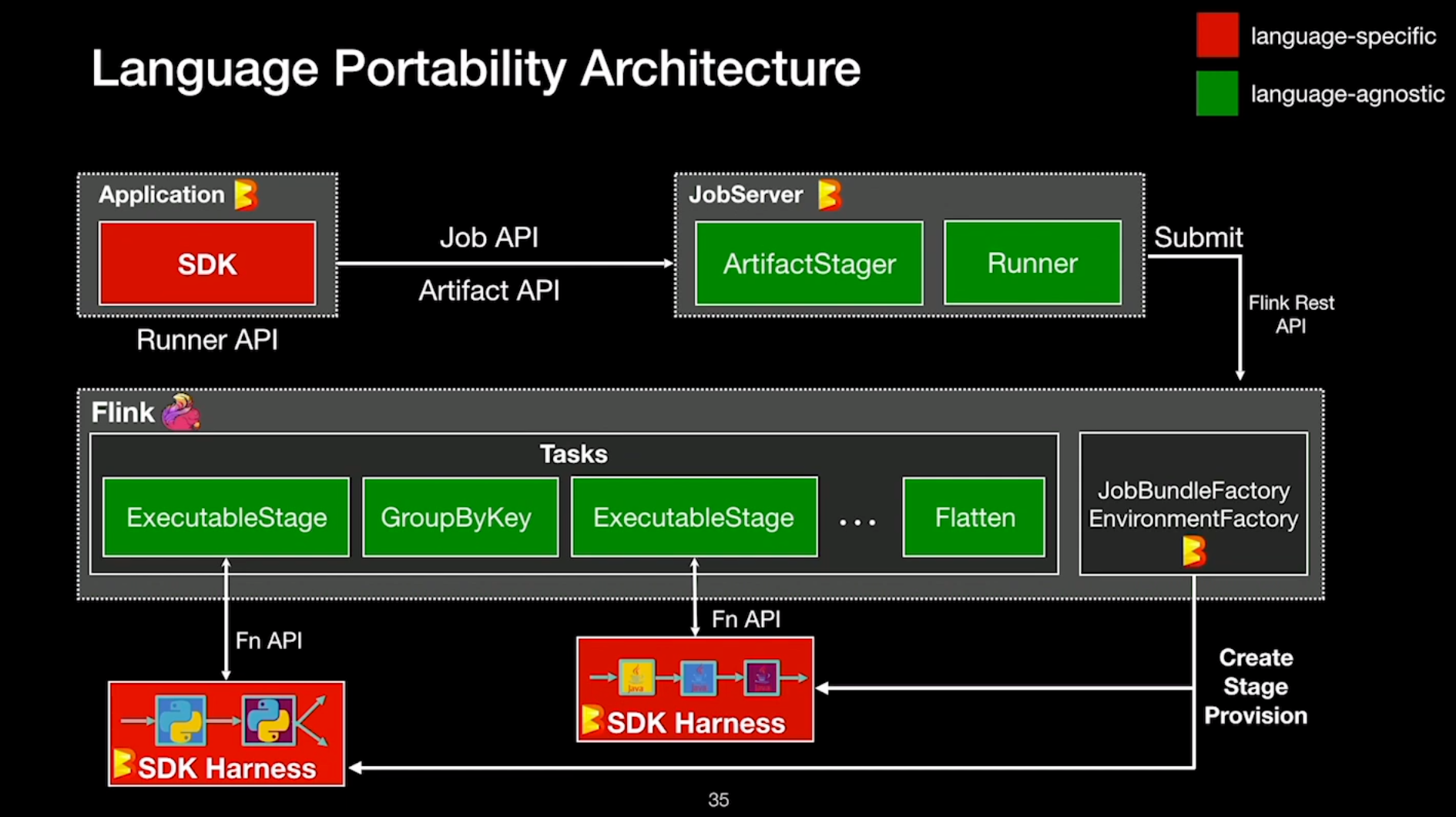Click the Language Portability Architecture title

(x=475, y=69)
